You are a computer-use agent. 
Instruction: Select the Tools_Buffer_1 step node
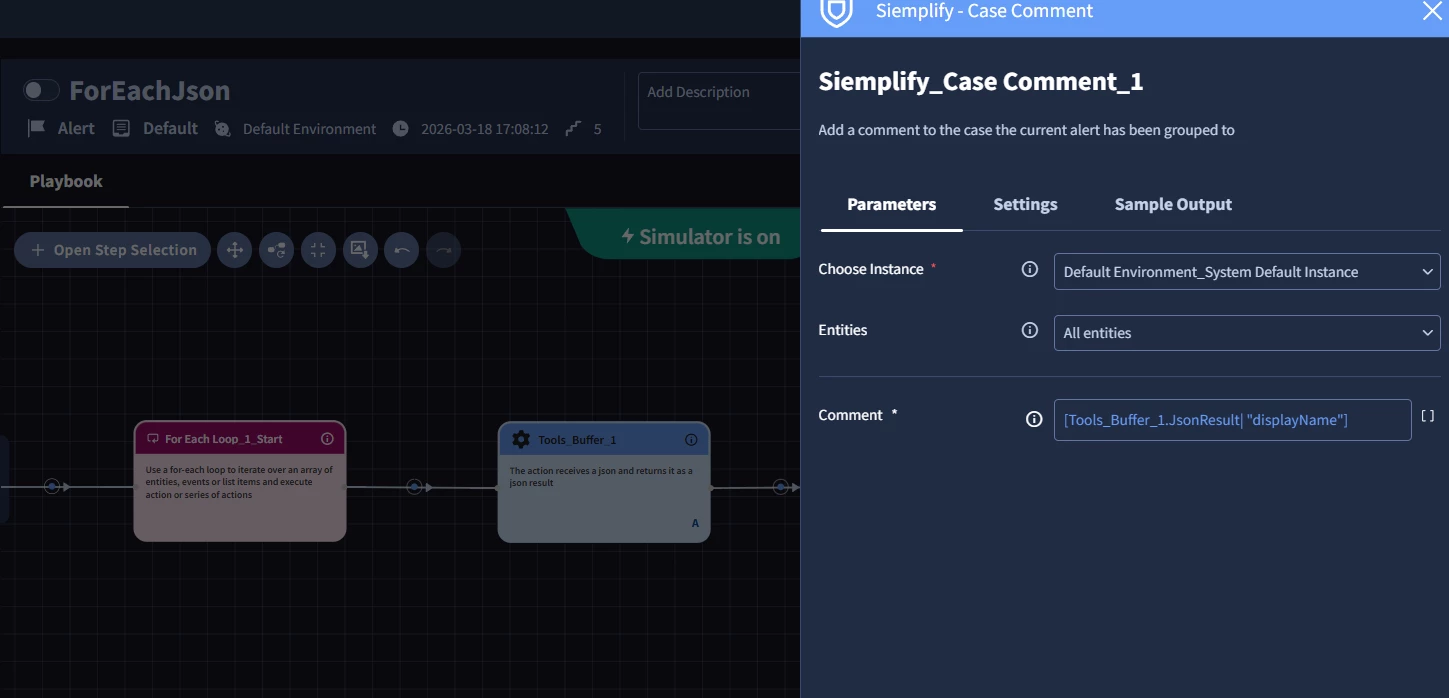(x=604, y=482)
